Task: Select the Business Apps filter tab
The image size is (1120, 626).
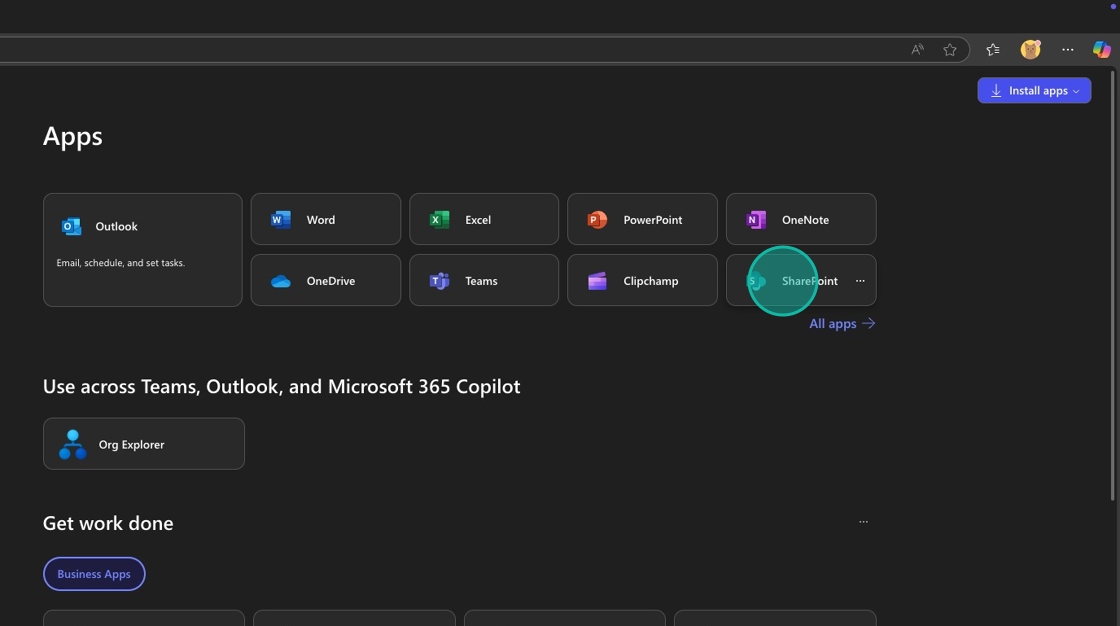Action: coord(94,574)
